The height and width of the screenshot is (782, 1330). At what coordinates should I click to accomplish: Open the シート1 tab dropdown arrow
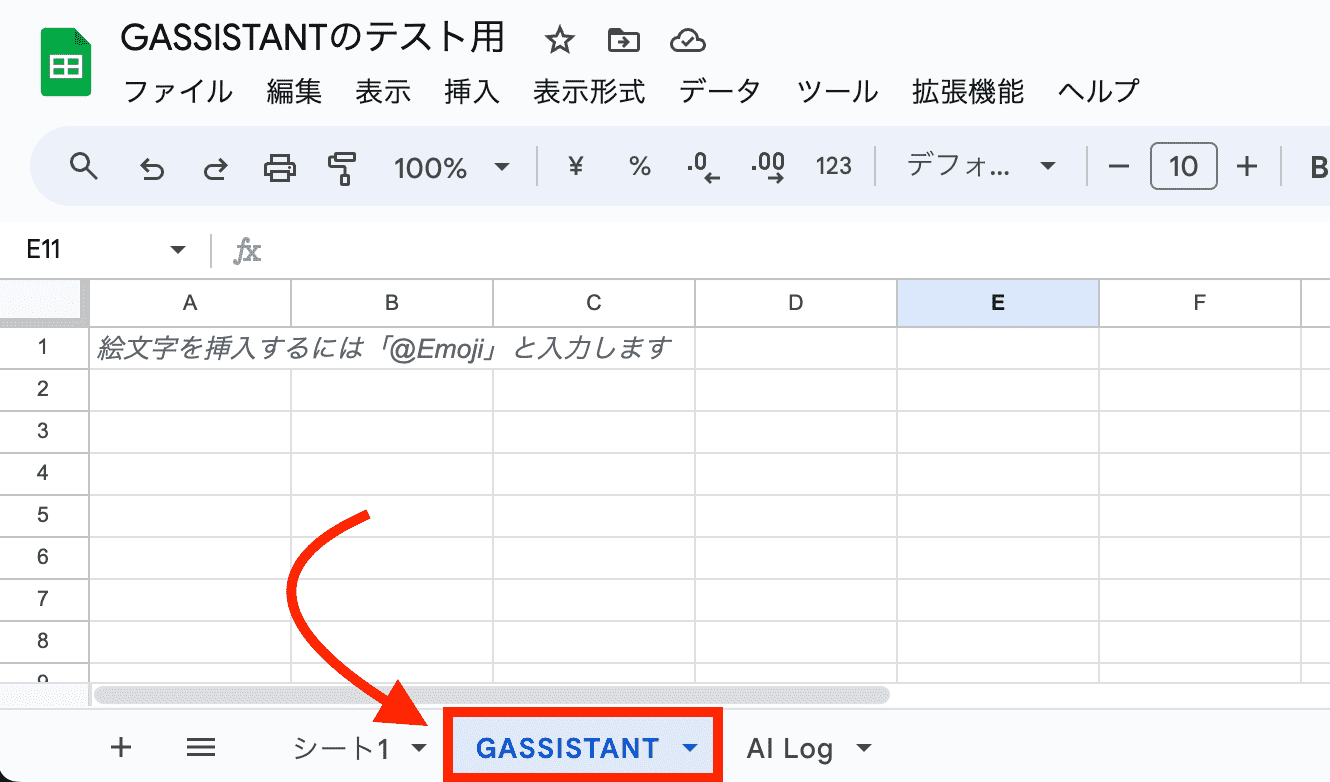[419, 748]
